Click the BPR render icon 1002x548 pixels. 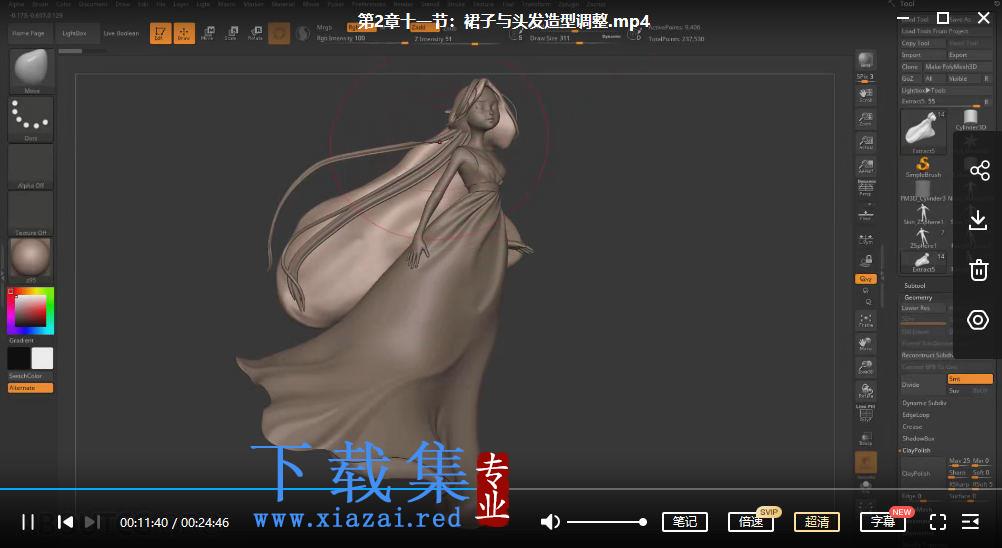[x=865, y=60]
